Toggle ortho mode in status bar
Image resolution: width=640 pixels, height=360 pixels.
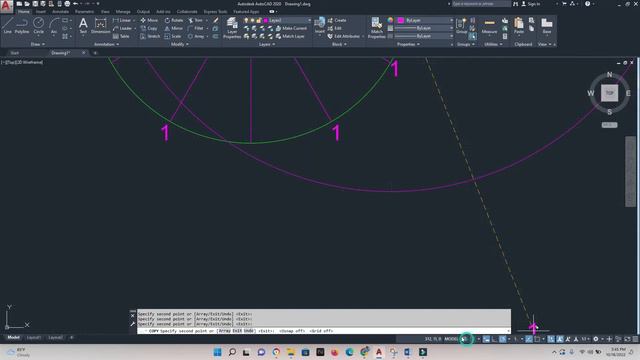(x=495, y=339)
